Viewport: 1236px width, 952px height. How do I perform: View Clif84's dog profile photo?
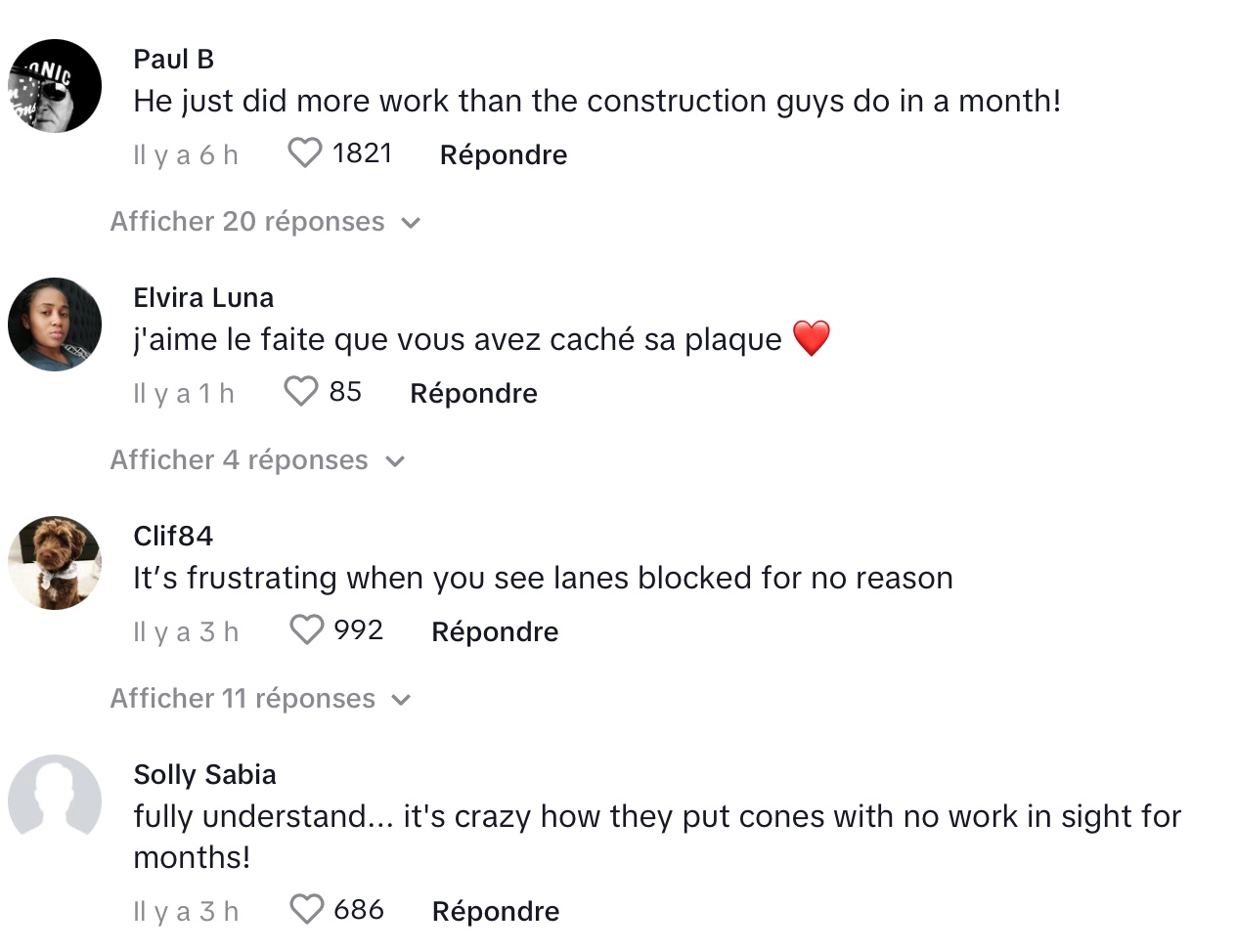pos(55,563)
